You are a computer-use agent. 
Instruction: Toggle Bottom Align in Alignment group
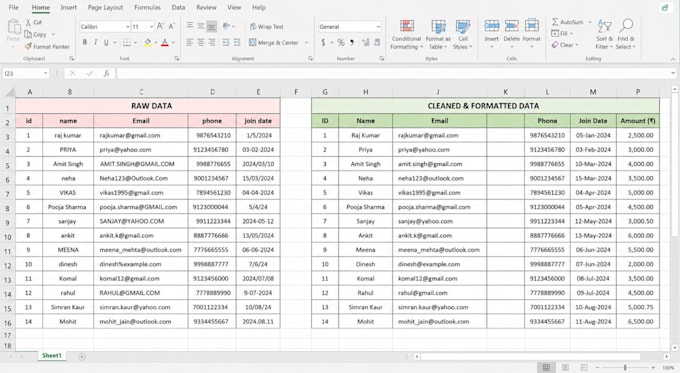[212, 26]
